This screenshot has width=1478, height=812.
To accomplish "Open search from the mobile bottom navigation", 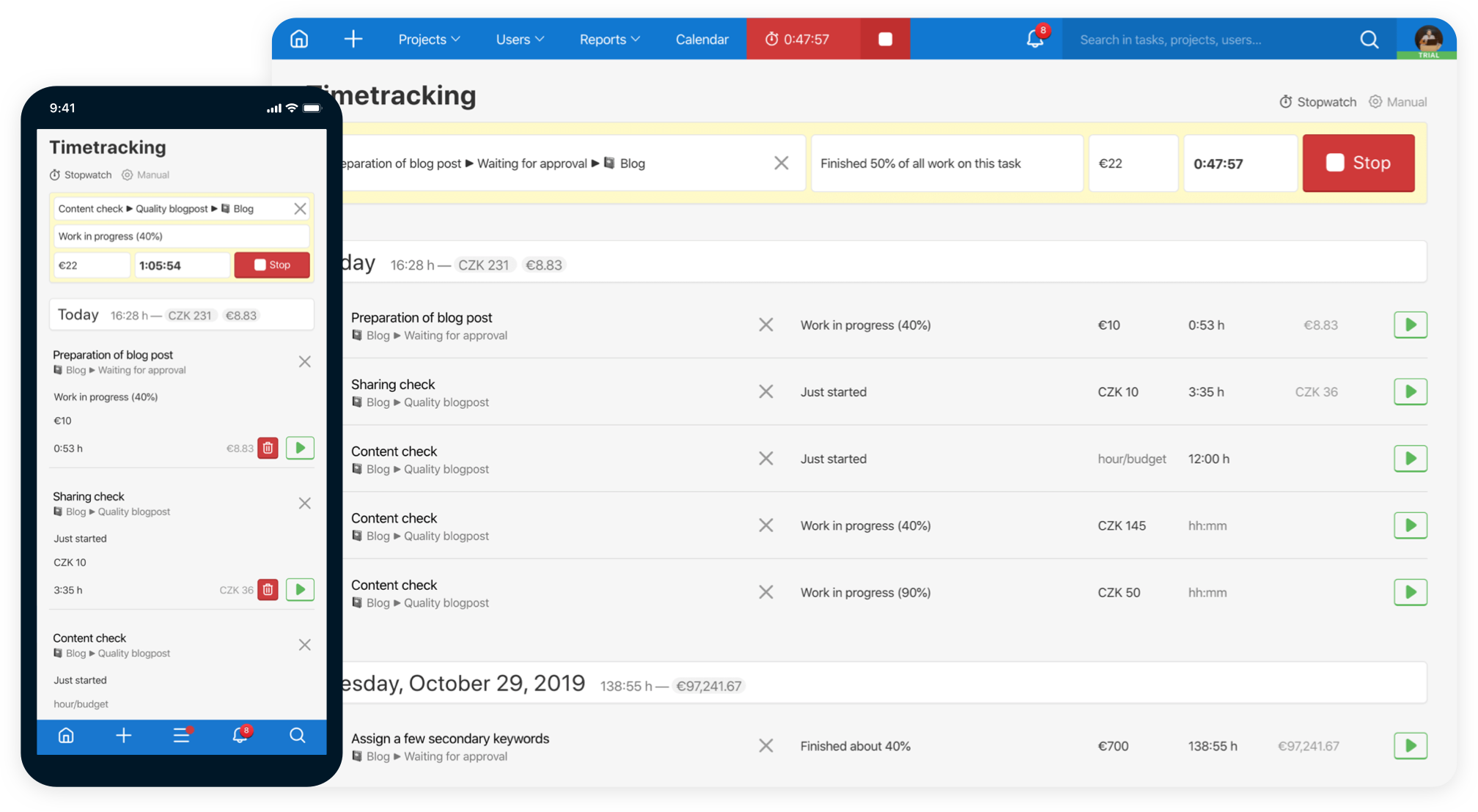I will (x=298, y=737).
